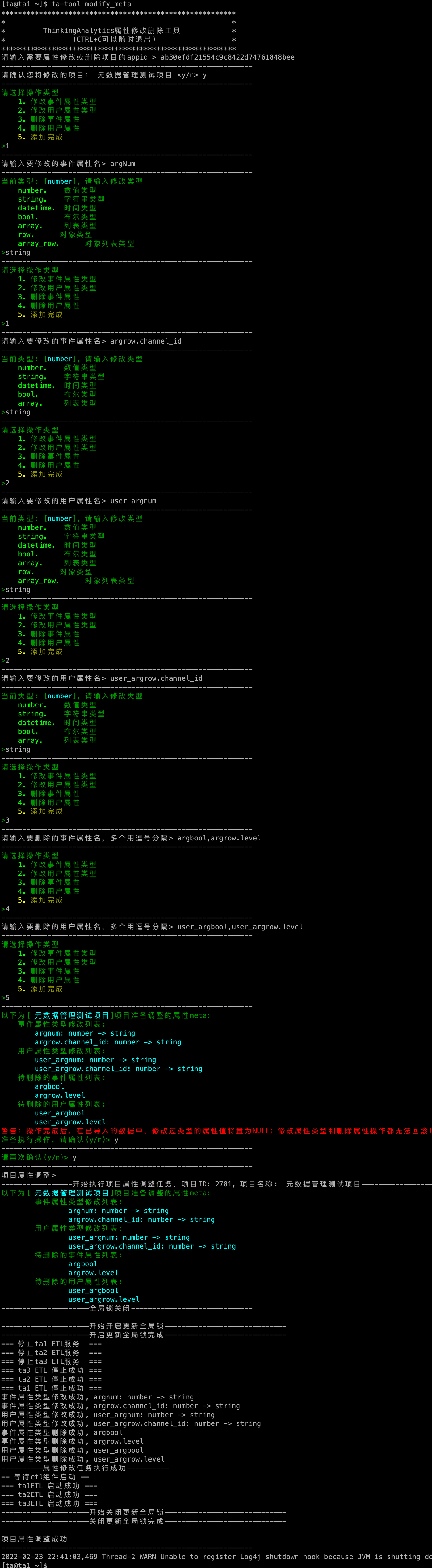Click the '项目属性调整>' prompt line
Viewport: 432px width, 1568px height.
click(x=29, y=1175)
